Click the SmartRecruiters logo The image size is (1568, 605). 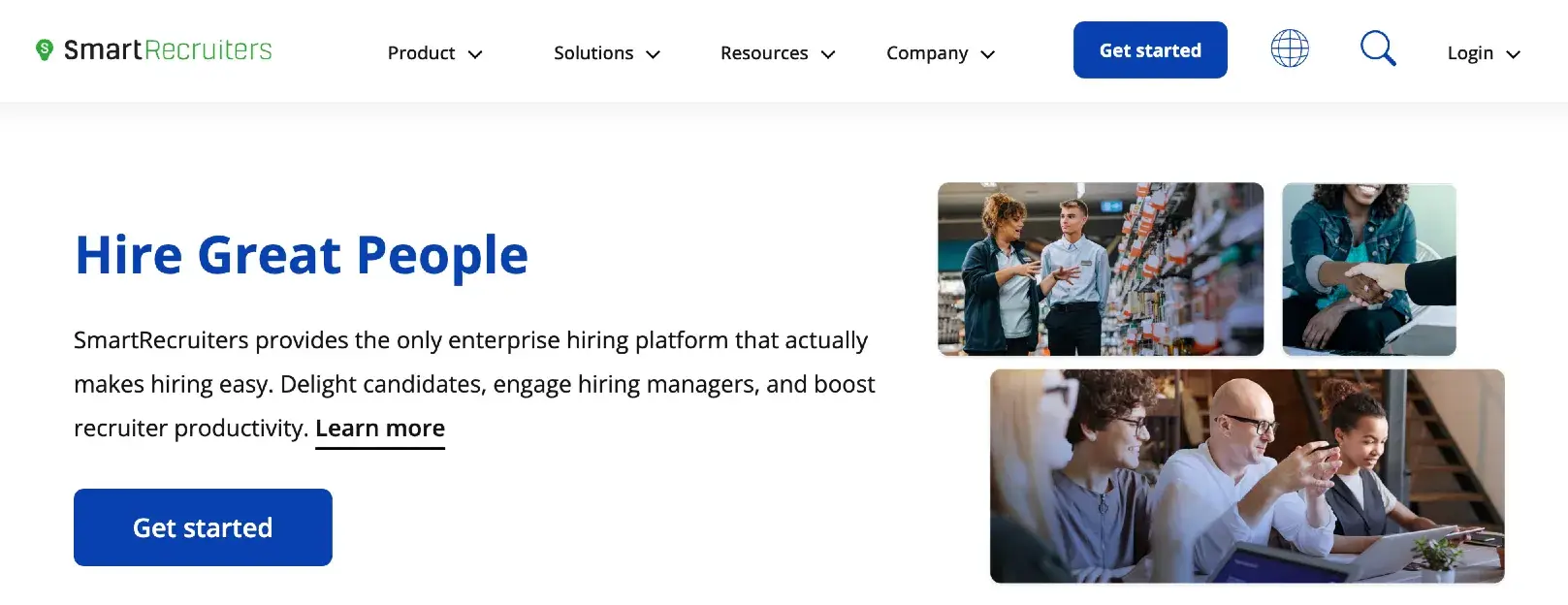[153, 49]
